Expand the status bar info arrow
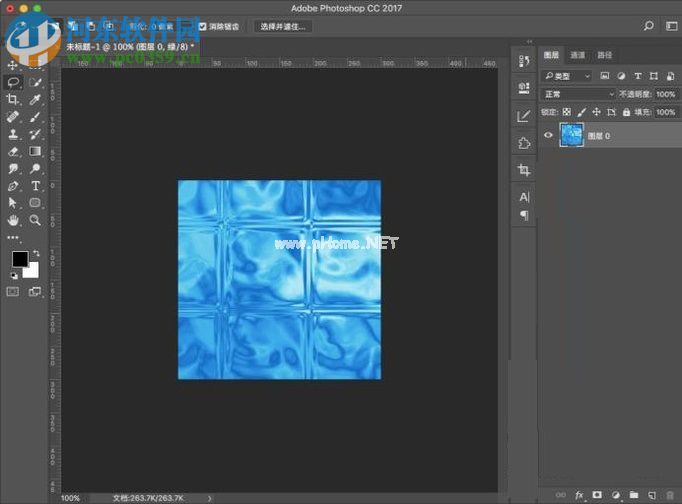The width and height of the screenshot is (682, 504). pos(209,497)
